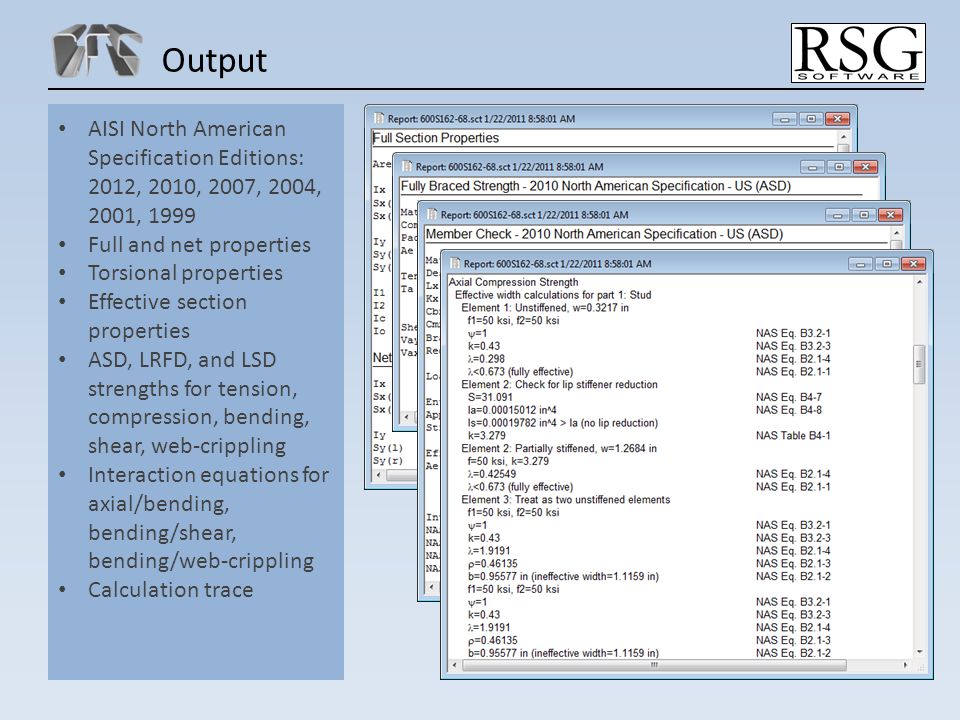Viewport: 960px width, 720px height.
Task: Click the 'Member Check - 2010 North American Specification' heading
Action: (604, 234)
